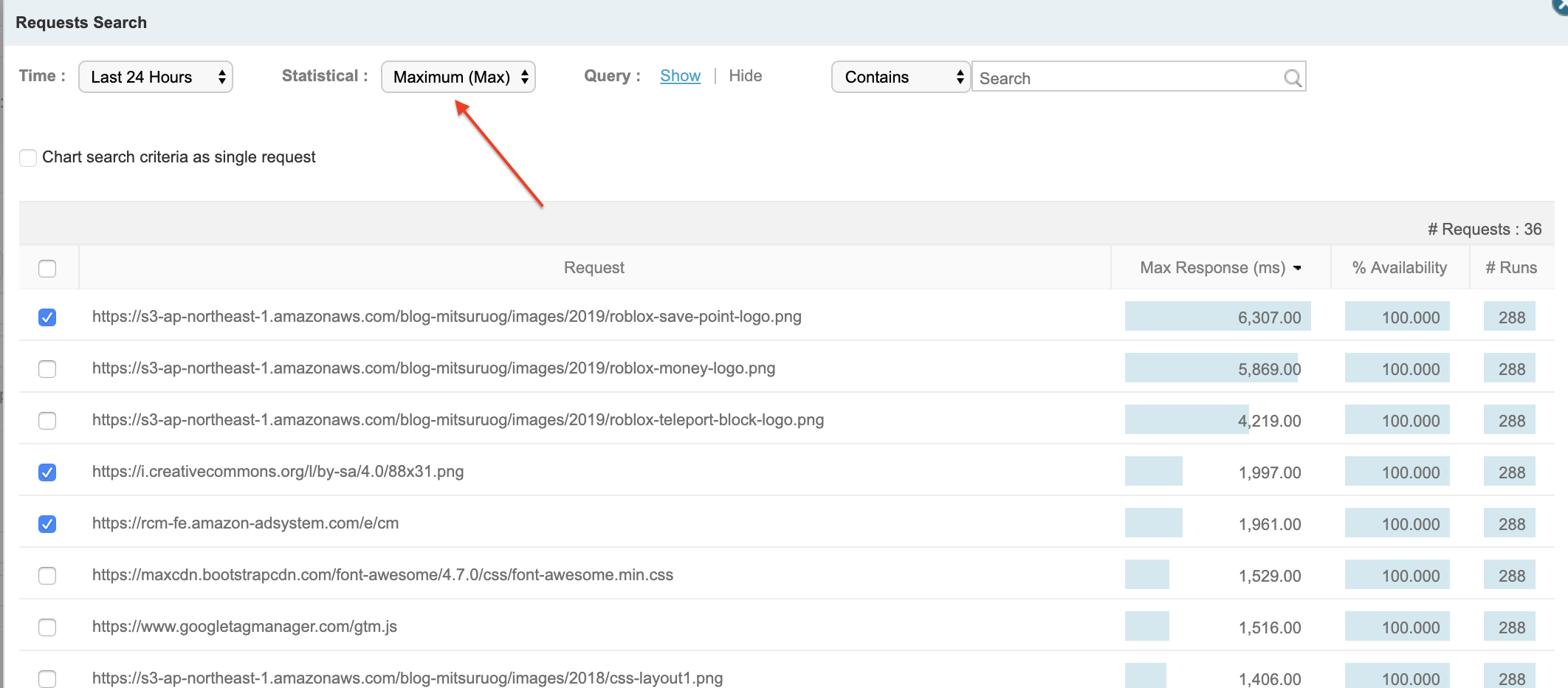Sort by the % Availability column
1568x688 pixels.
(1399, 268)
